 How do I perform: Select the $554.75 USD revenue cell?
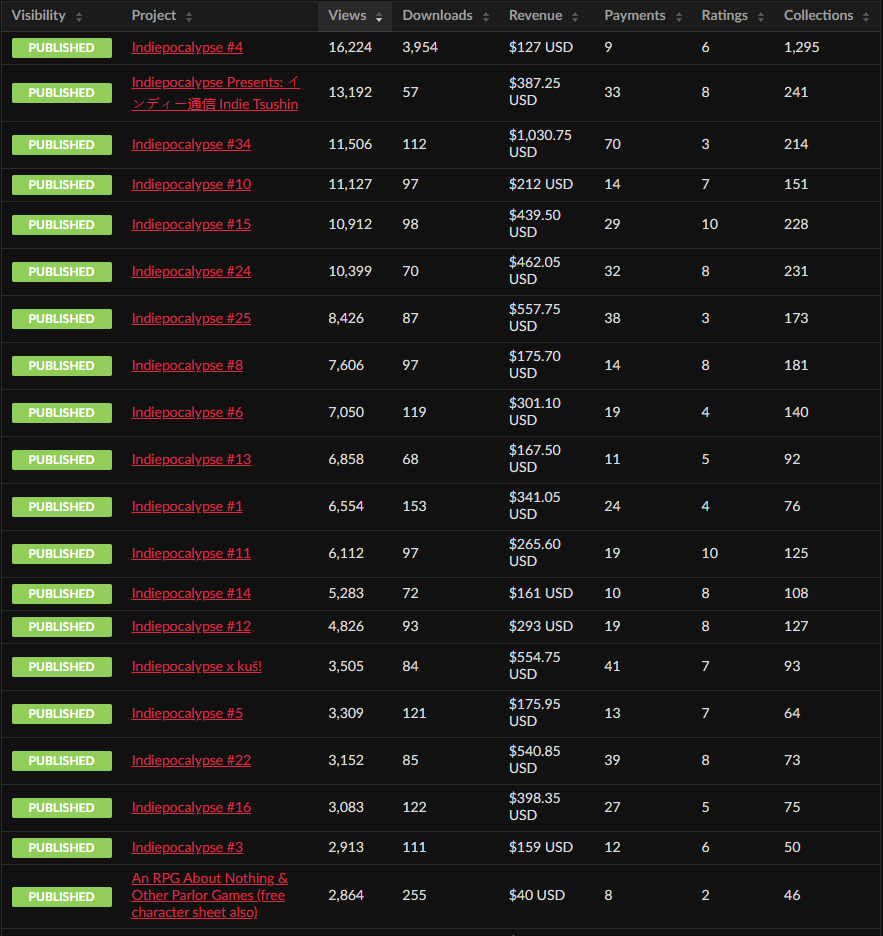[535, 666]
